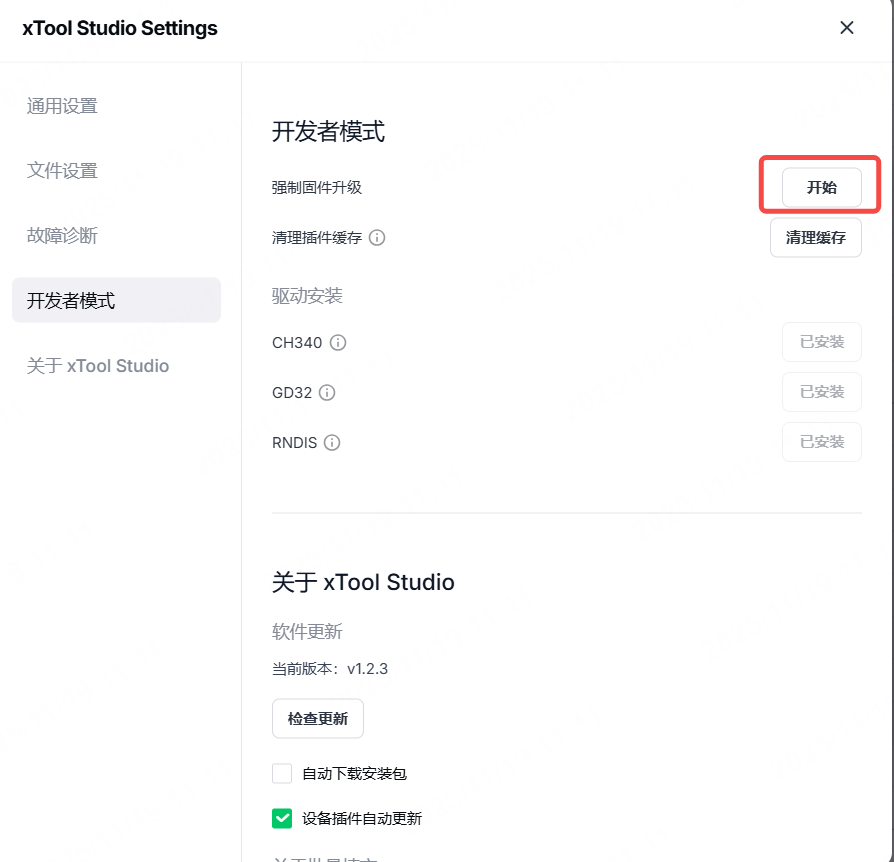Click the 设备插件自动更新 label text
The image size is (894, 862).
pyautogui.click(x=362, y=819)
